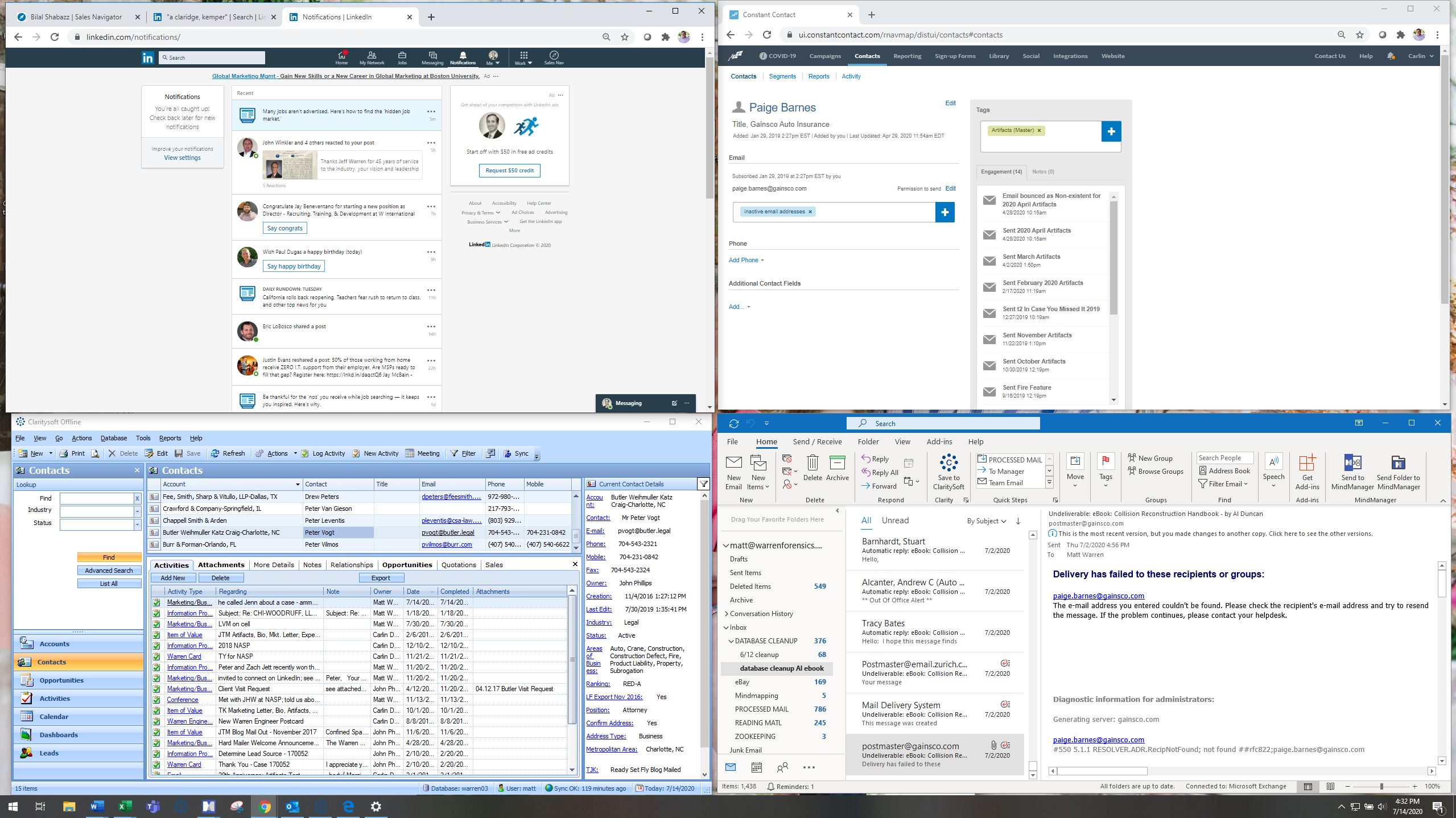Screen dimensions: 1456x818
Task: Open the LinkedIn Work apps dropdown
Action: point(523,57)
